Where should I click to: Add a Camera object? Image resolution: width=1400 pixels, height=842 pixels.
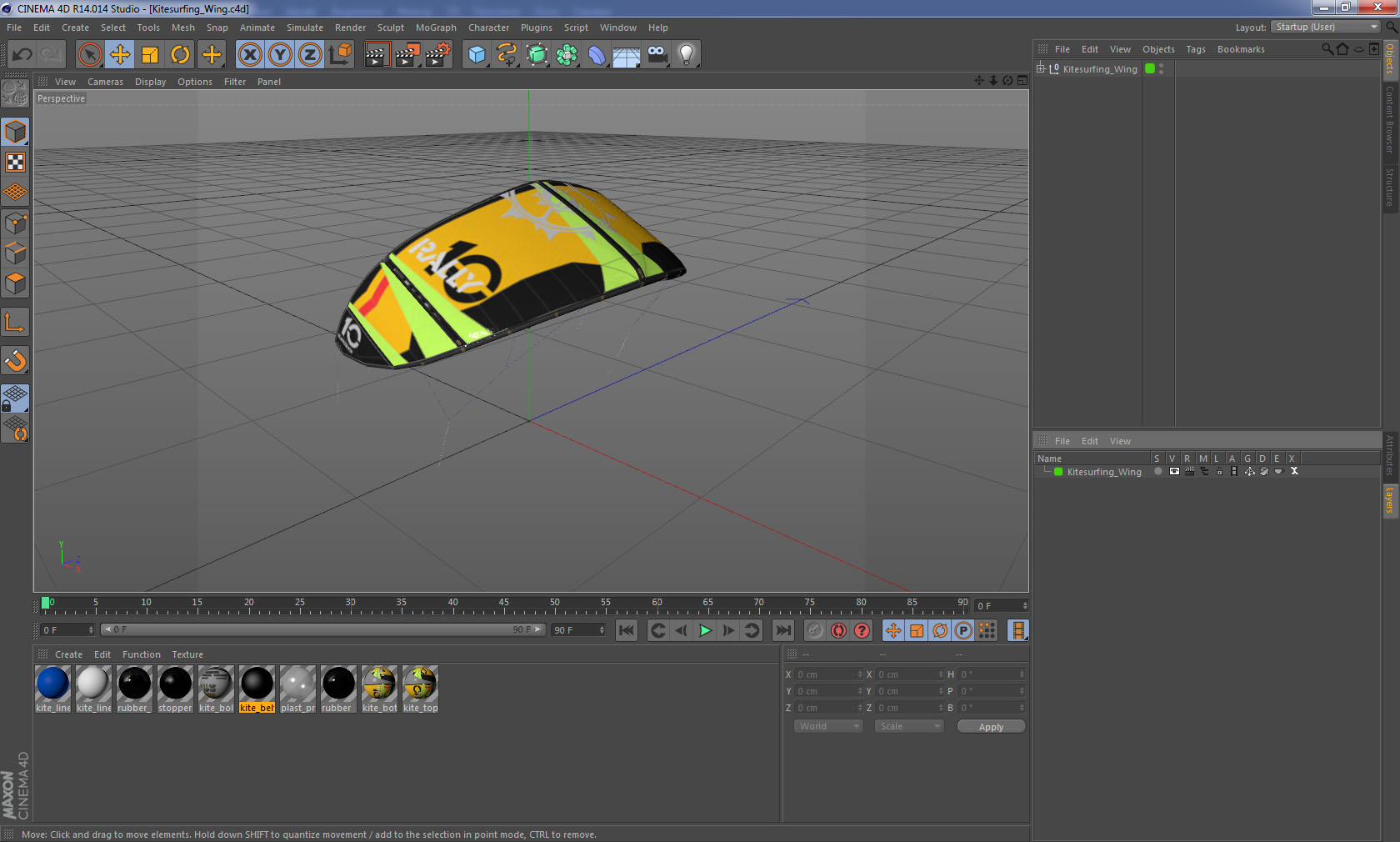(657, 55)
